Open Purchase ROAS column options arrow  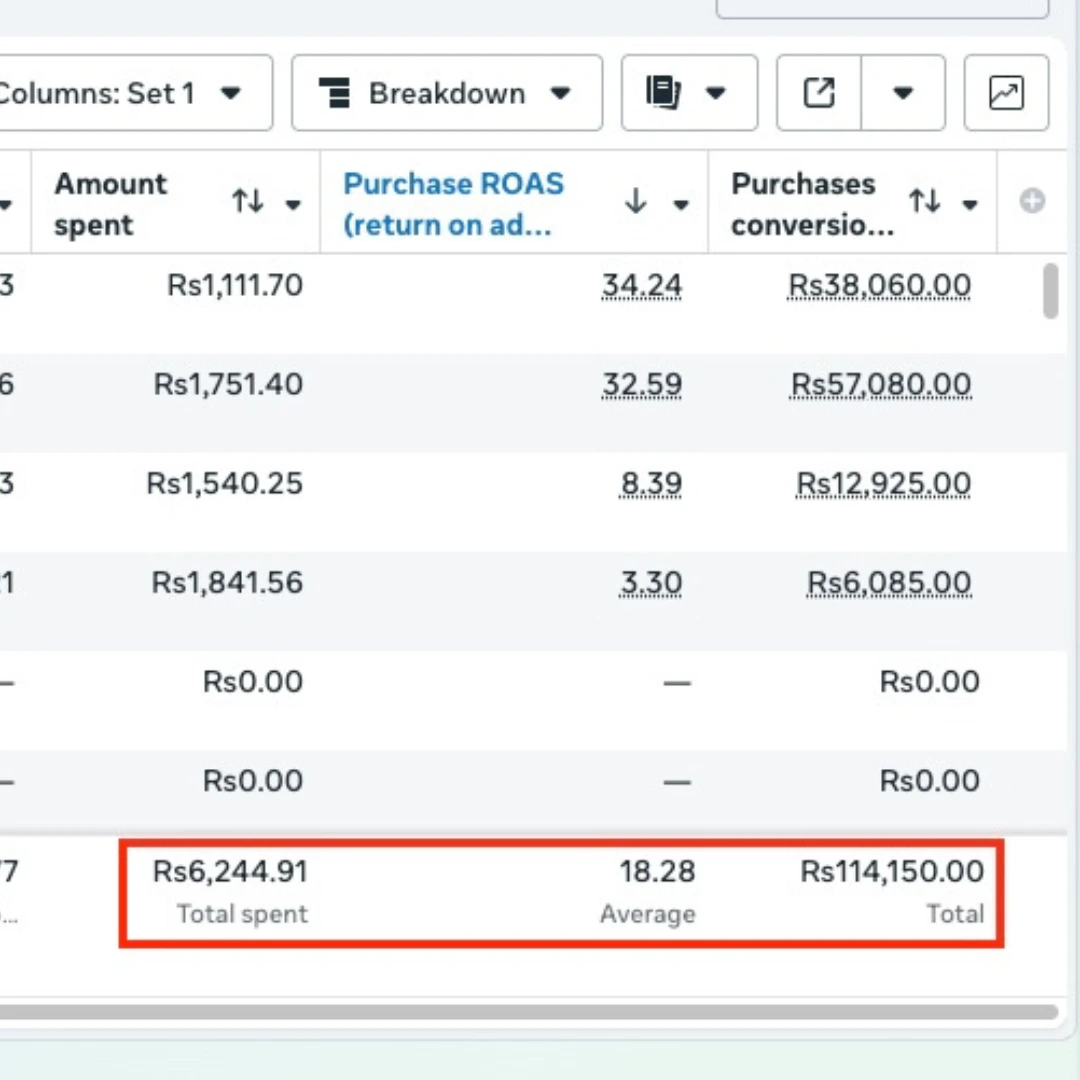coord(681,205)
